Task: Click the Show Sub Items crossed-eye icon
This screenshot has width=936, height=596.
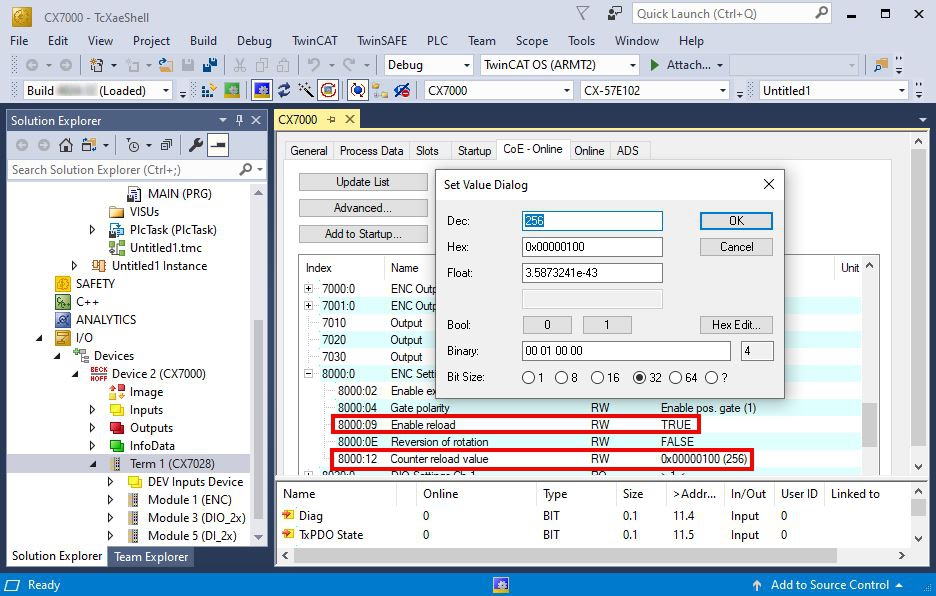Action: point(402,91)
